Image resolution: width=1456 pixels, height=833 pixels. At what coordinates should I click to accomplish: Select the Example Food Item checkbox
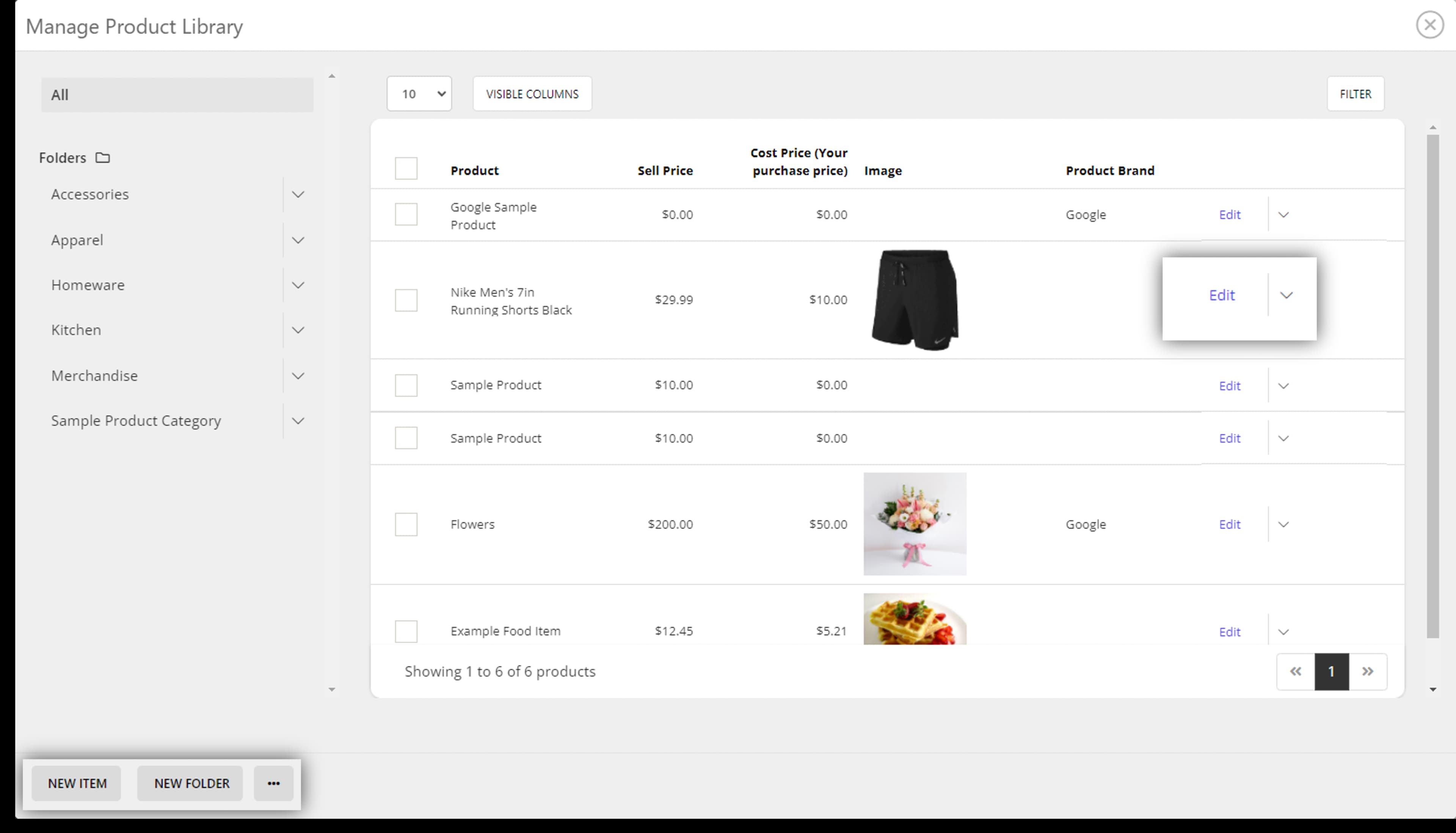(x=406, y=631)
